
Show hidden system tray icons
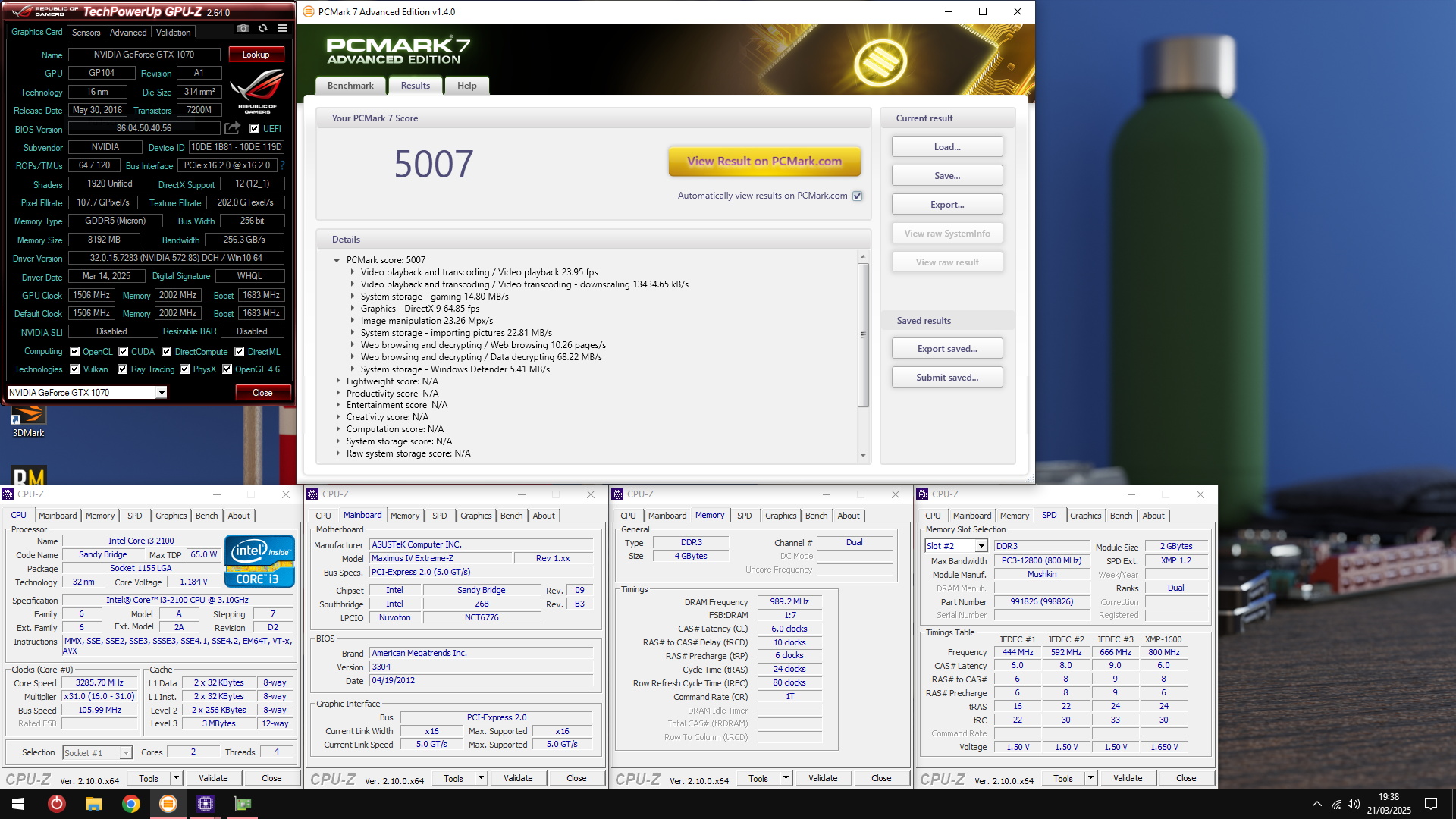click(x=1317, y=804)
